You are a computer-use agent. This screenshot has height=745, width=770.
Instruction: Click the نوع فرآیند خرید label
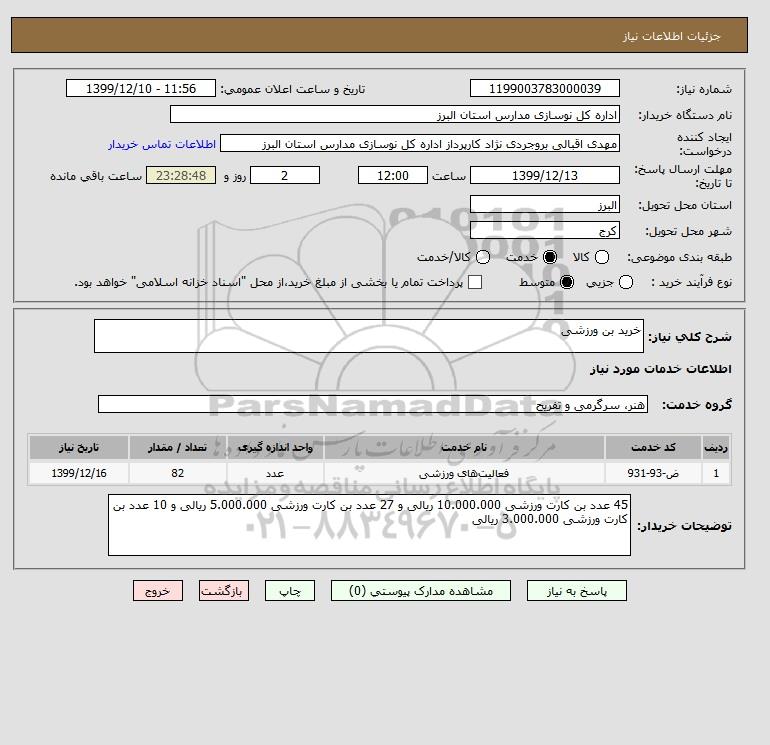pos(691,282)
